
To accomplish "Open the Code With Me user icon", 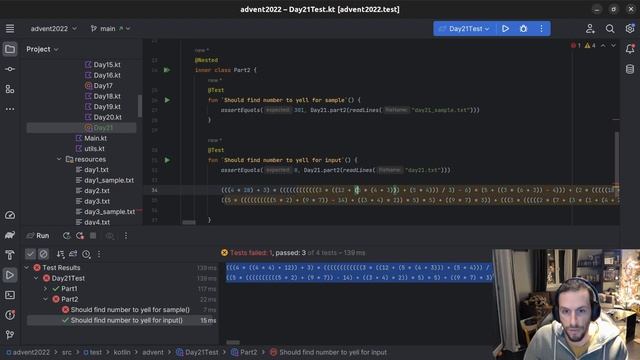I will tap(590, 29).
